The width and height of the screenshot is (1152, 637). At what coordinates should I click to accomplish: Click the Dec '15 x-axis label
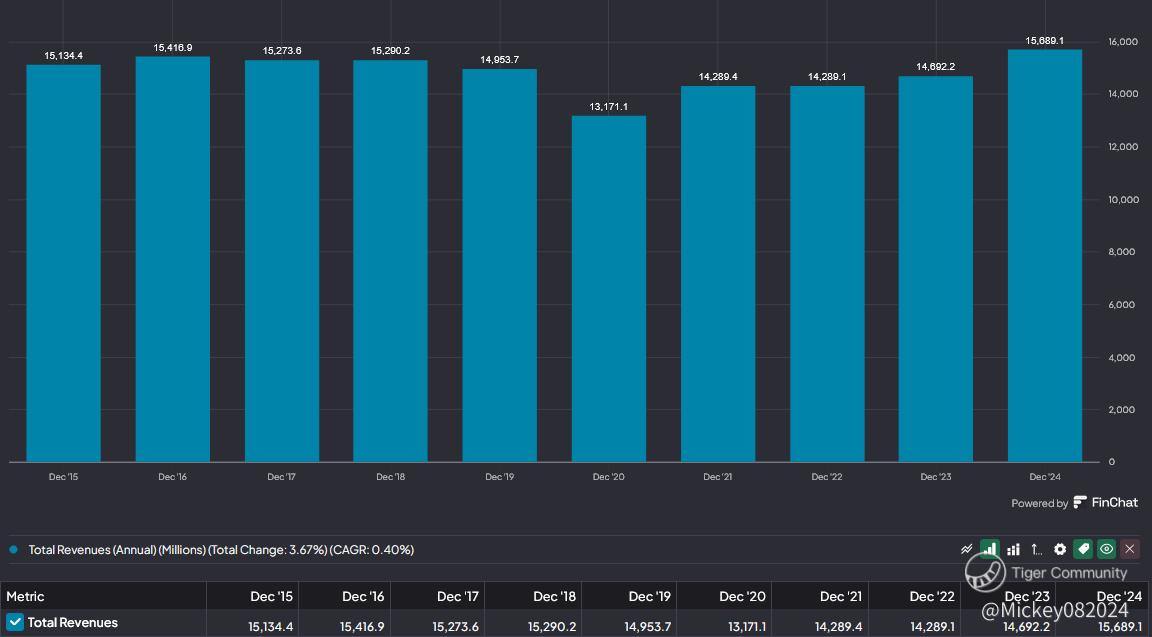click(x=63, y=477)
